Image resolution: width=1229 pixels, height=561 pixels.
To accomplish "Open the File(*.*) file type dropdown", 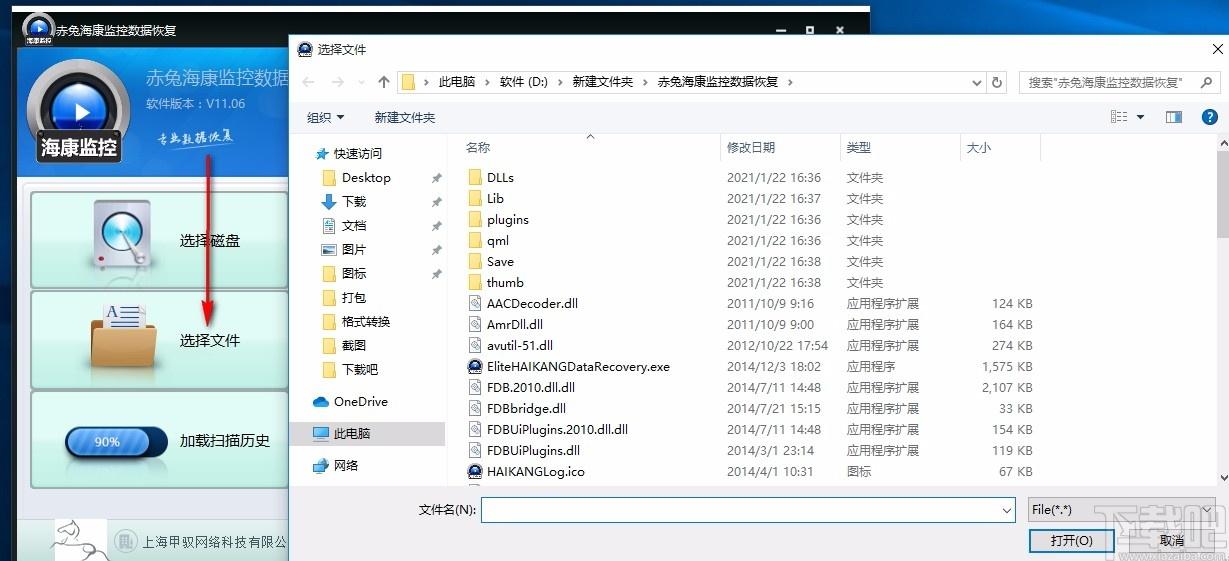I will [1122, 510].
